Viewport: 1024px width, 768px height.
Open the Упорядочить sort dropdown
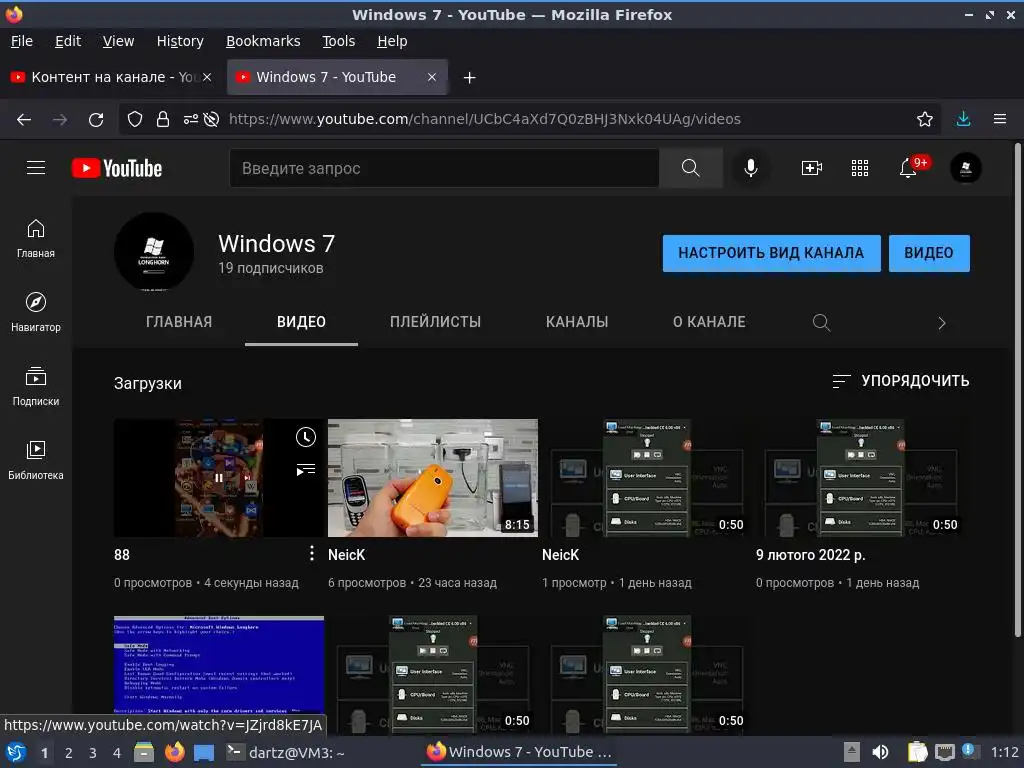901,381
